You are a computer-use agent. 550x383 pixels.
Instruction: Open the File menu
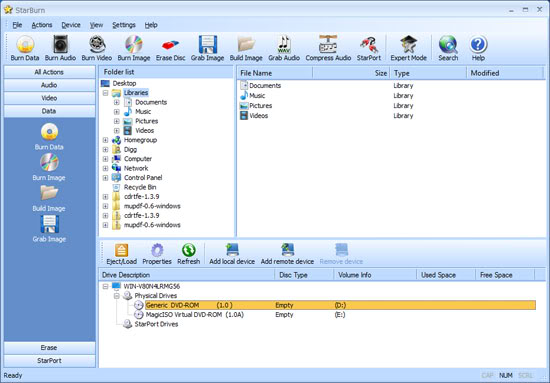[x=17, y=25]
